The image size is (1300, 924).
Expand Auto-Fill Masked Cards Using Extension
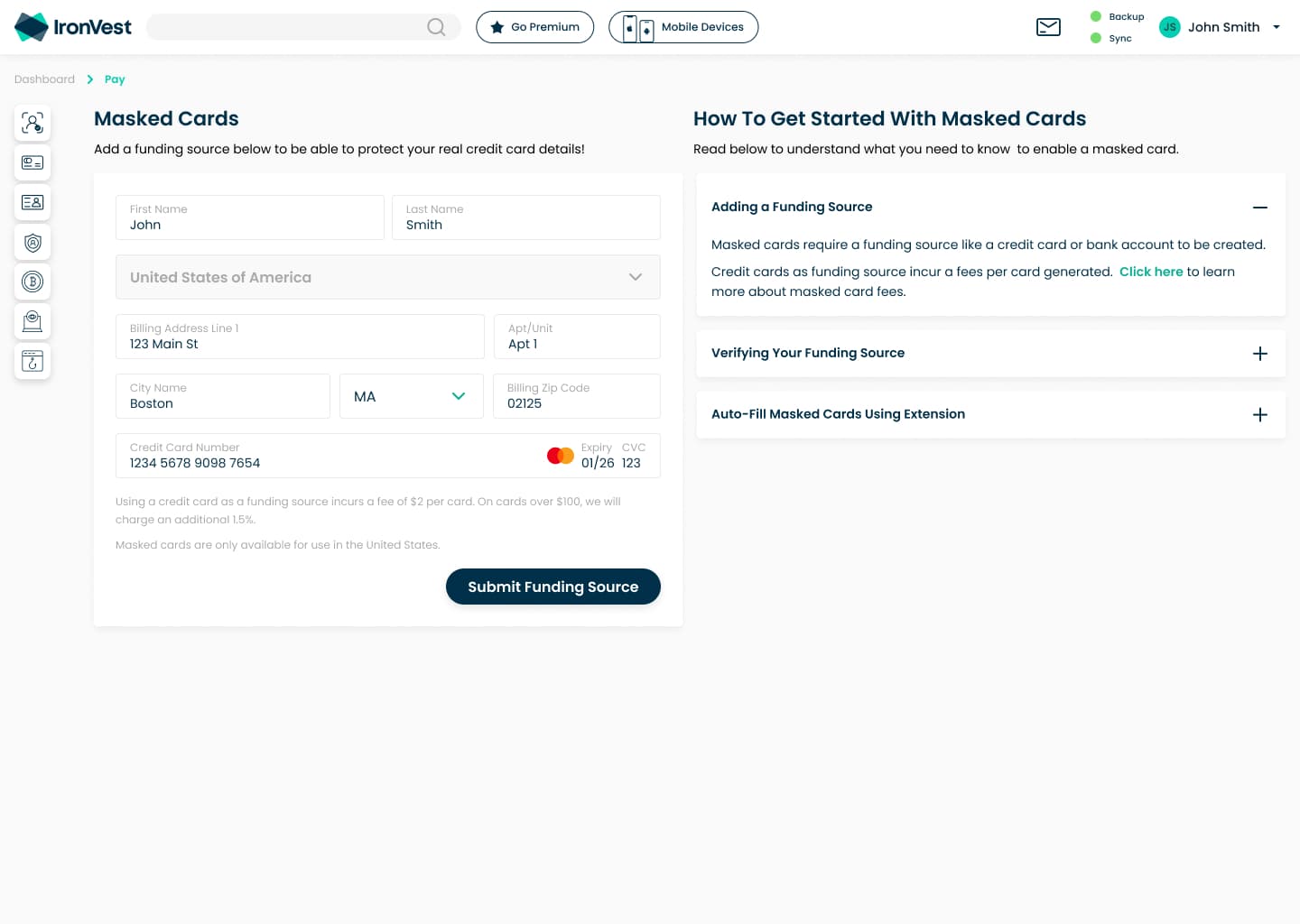pyautogui.click(x=1260, y=415)
